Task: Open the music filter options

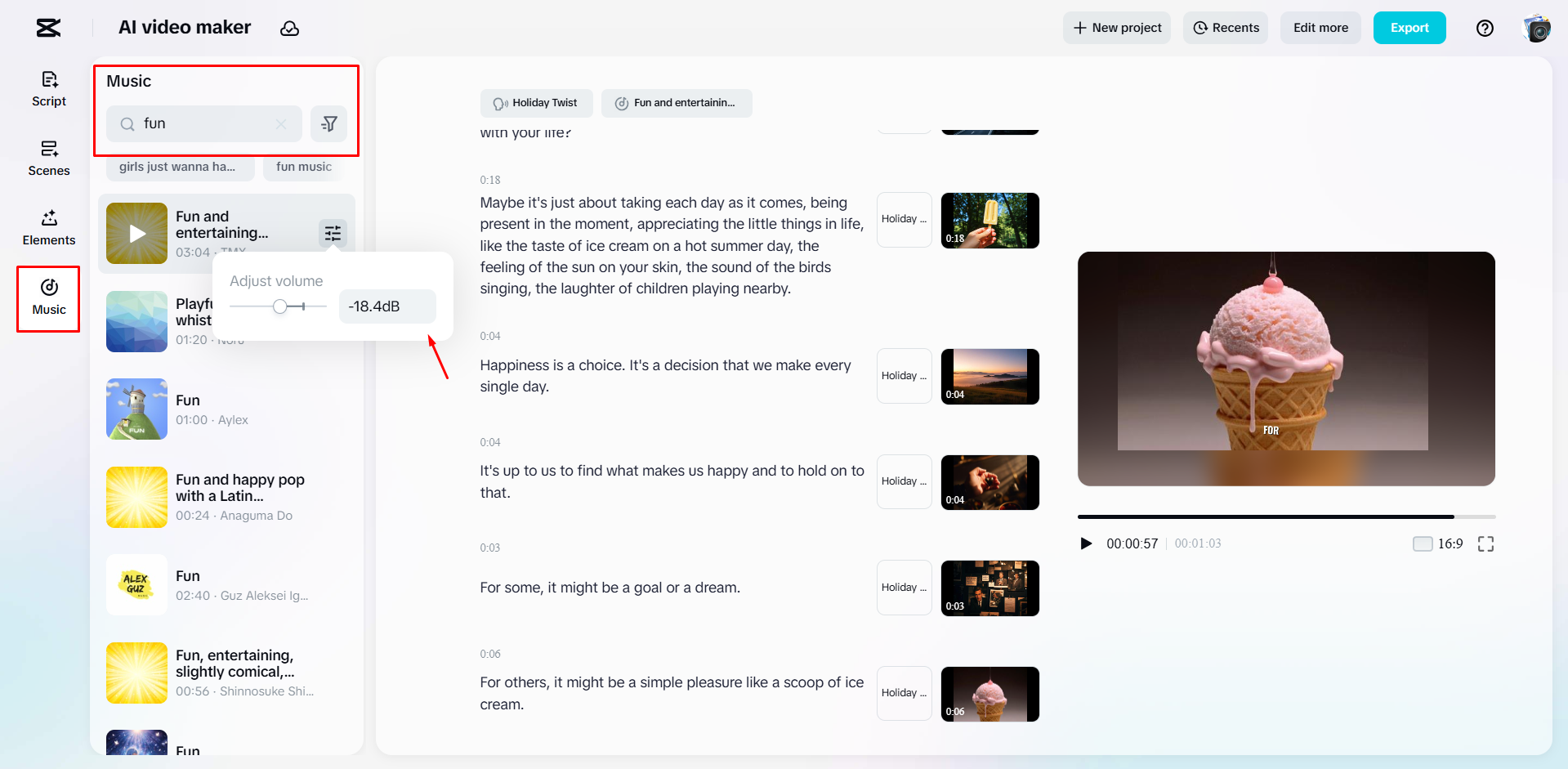Action: point(329,123)
